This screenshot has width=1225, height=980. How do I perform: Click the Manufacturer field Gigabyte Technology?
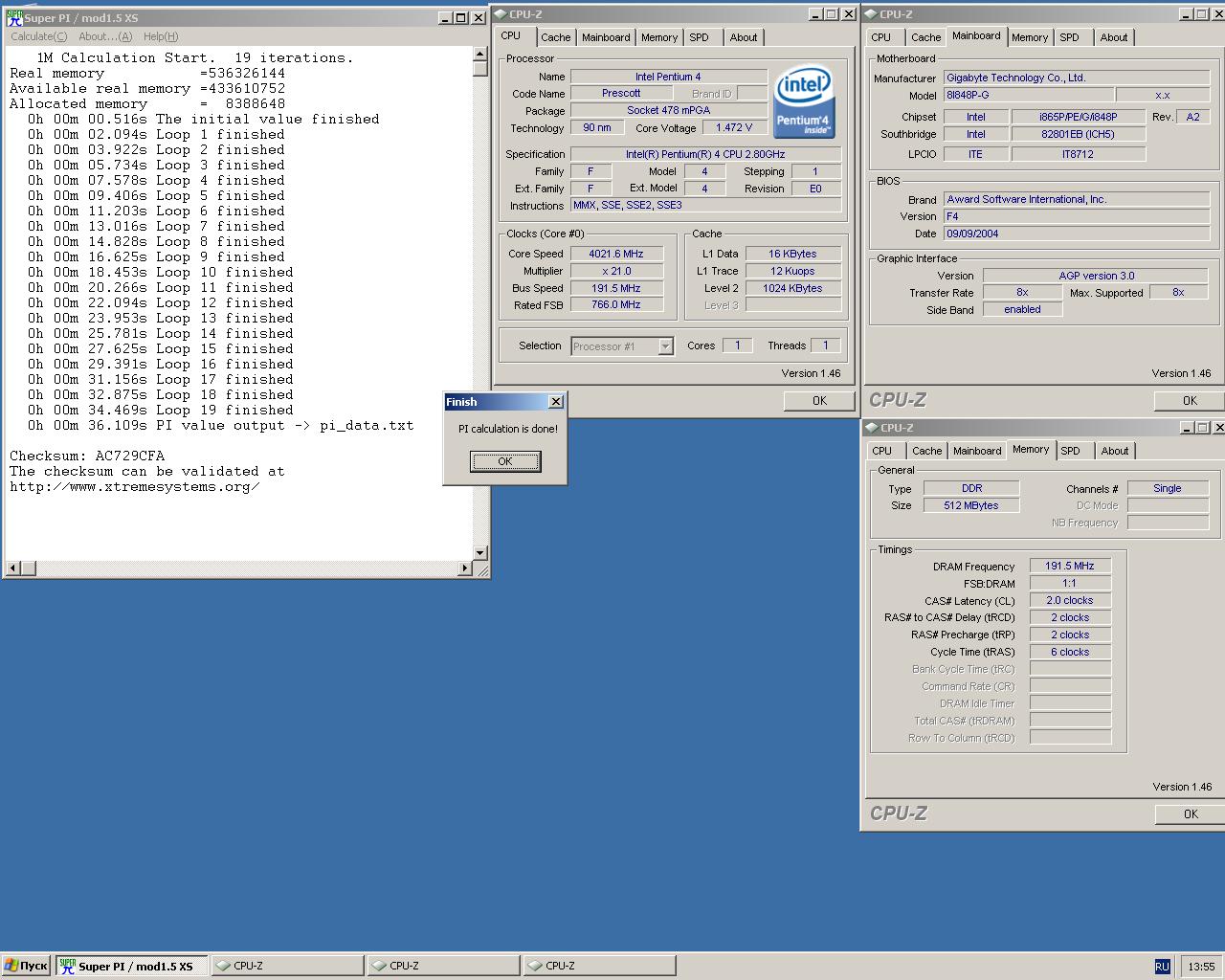pos(1077,78)
